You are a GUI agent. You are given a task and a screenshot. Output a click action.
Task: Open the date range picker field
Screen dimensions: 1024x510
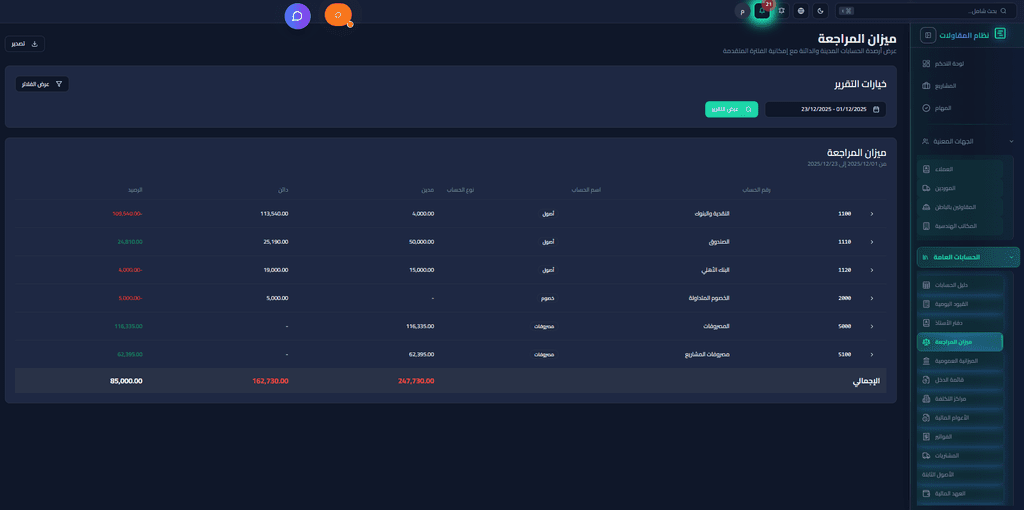(x=825, y=110)
